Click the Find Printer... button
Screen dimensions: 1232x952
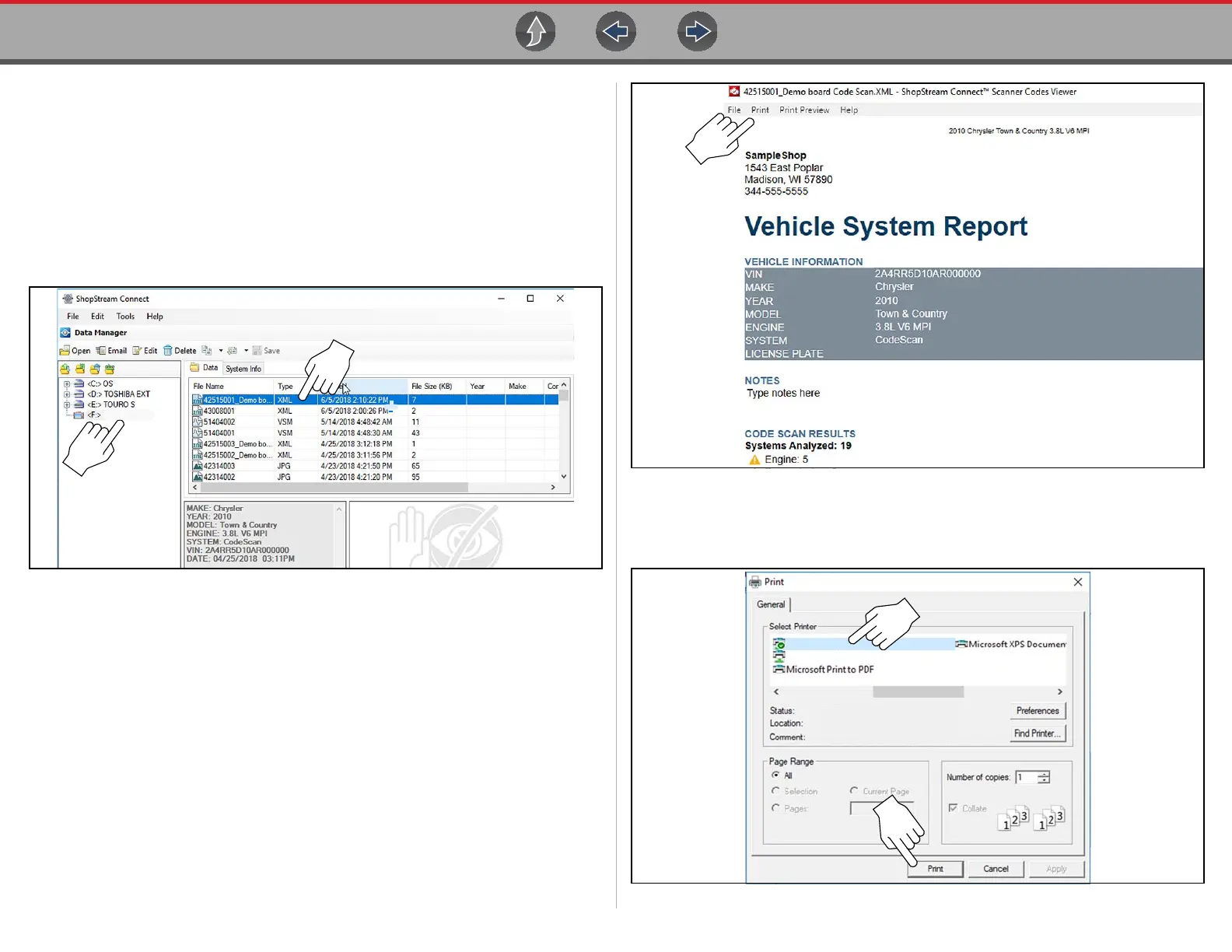(x=1038, y=733)
